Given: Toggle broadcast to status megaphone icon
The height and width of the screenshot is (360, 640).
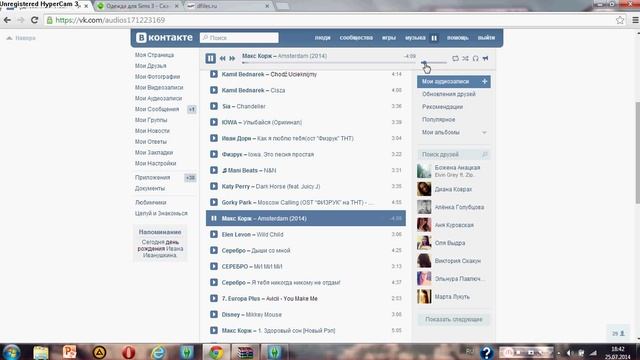Looking at the screenshot, I should pos(485,58).
